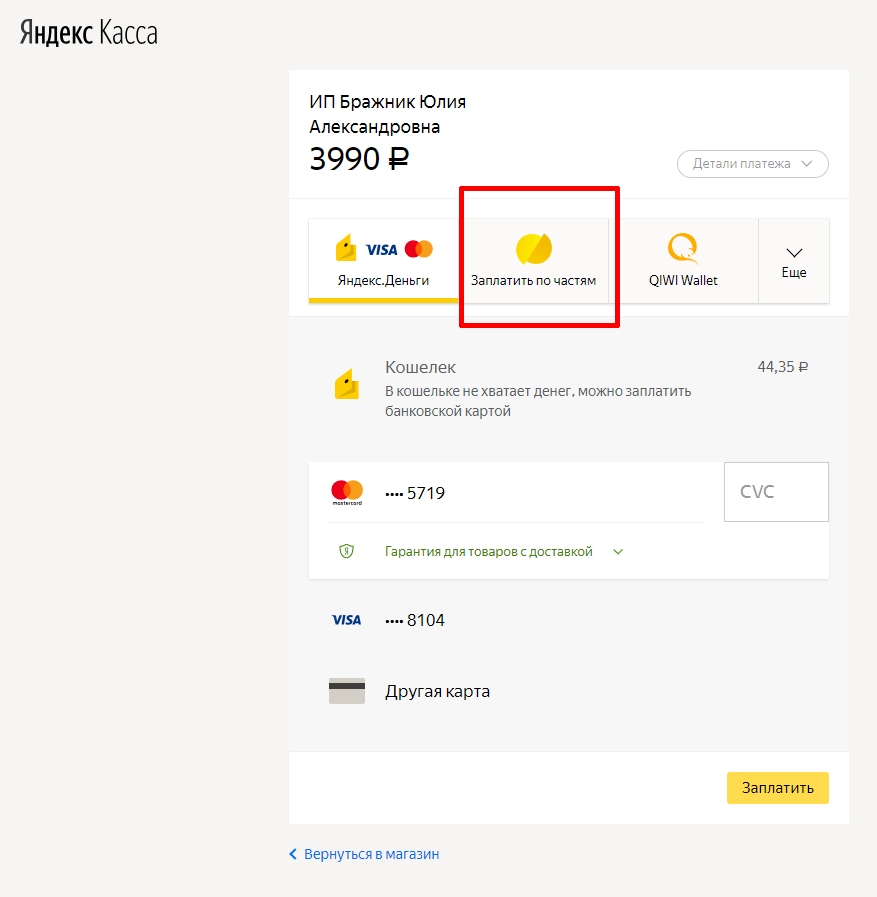The height and width of the screenshot is (897, 877).
Task: Click the Mastercard logo next to card 5719
Action: (x=347, y=492)
